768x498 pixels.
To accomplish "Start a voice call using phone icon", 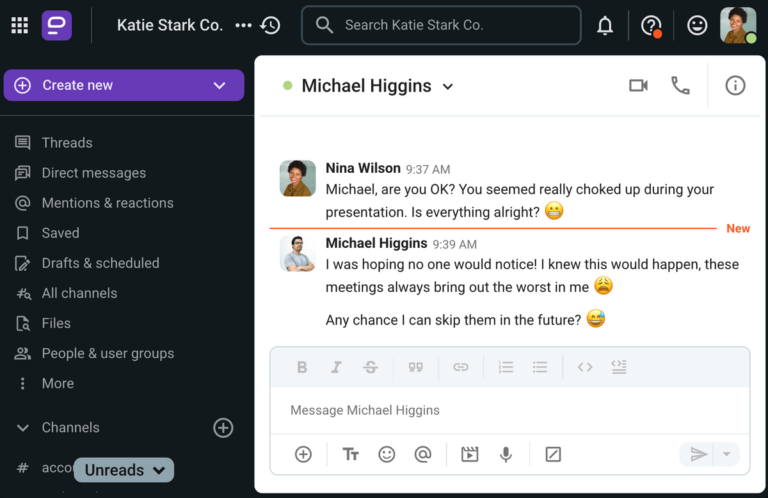I will [680, 86].
